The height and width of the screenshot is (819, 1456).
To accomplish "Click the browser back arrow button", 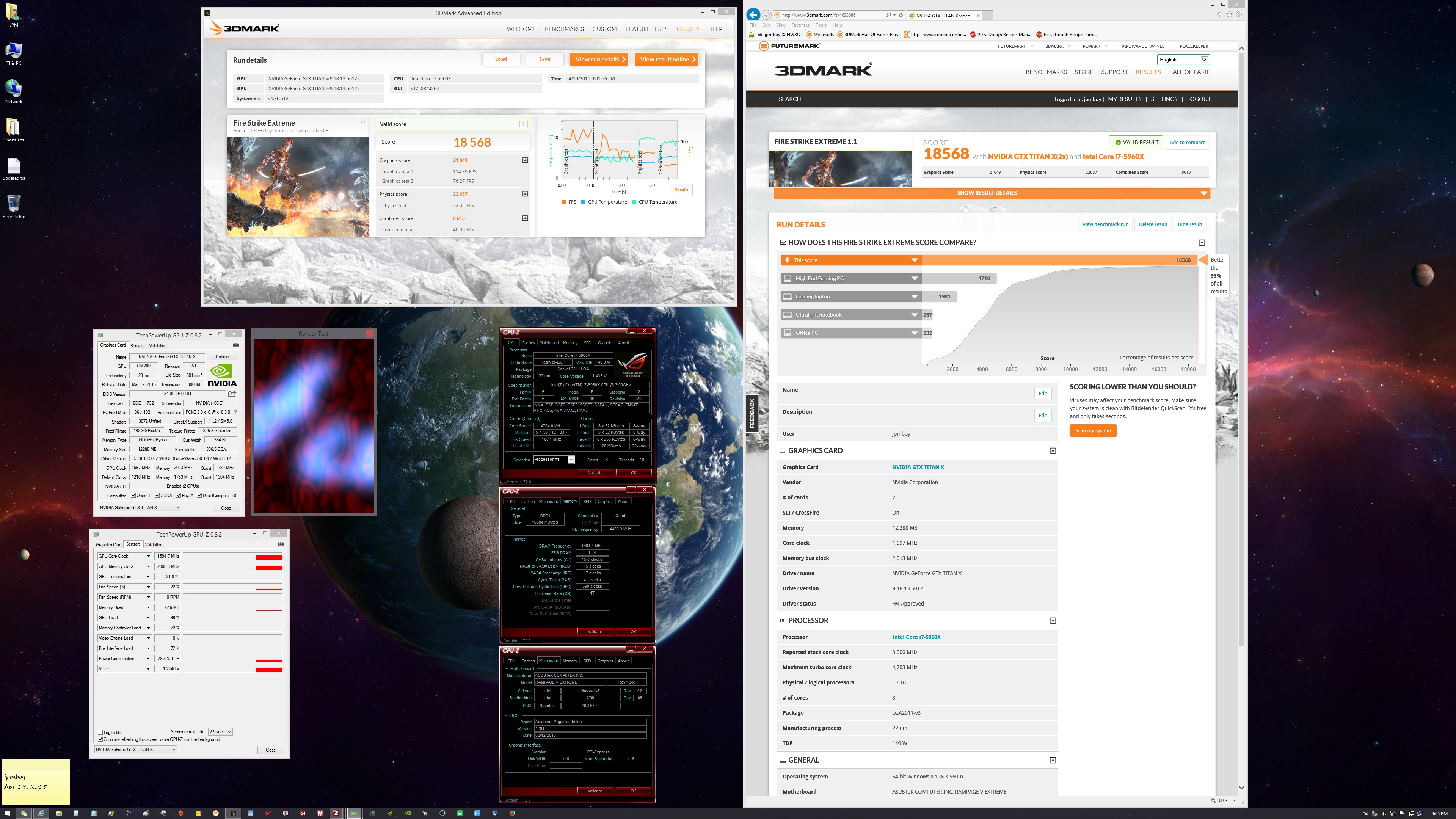I will coord(753,15).
